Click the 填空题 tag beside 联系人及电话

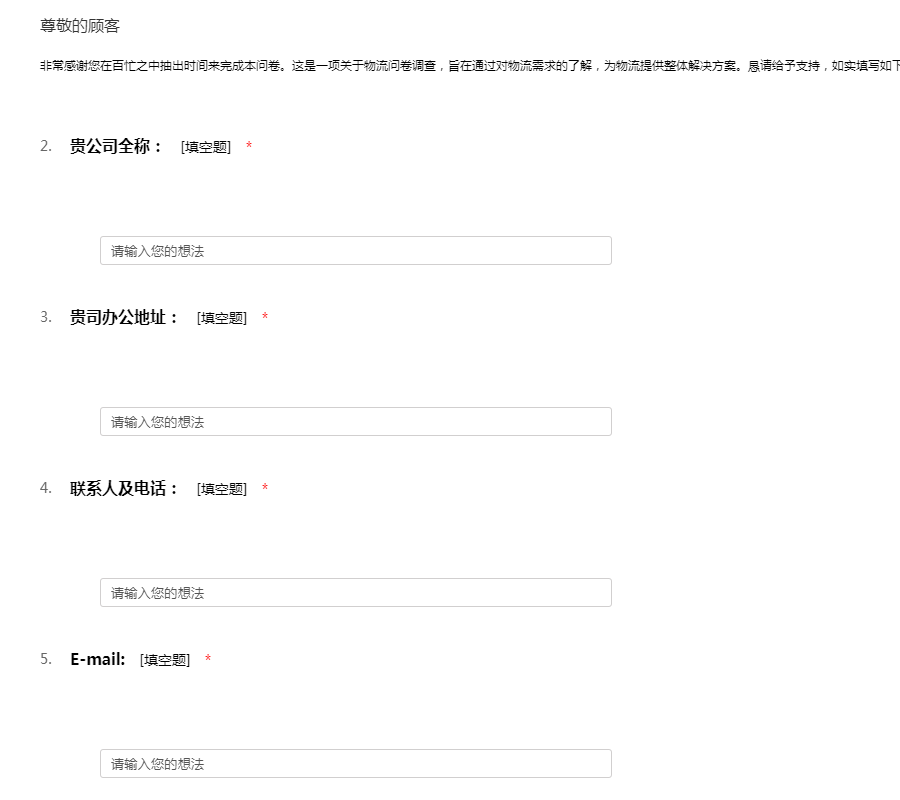click(x=222, y=490)
